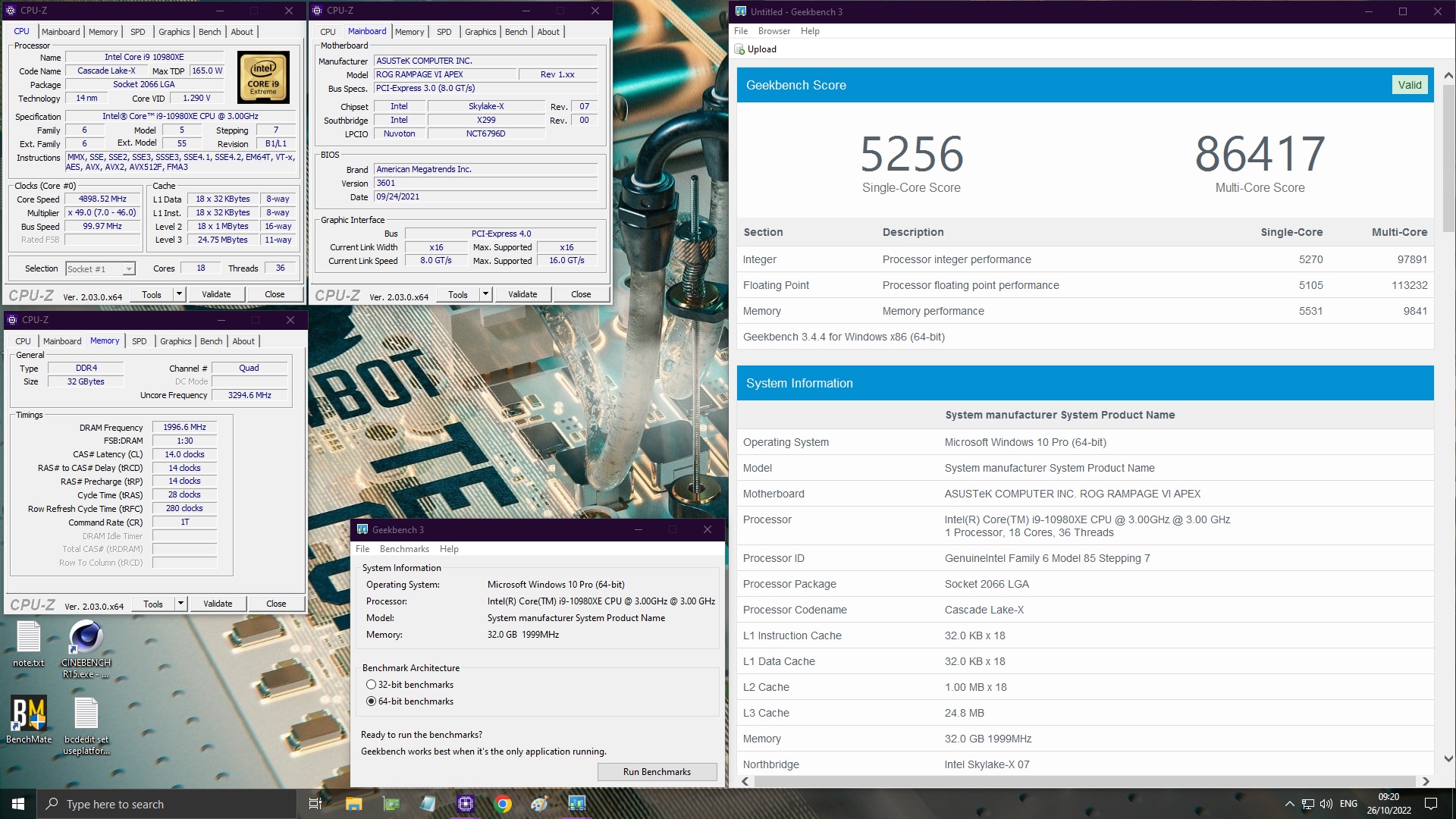Open Task View in the taskbar

click(315, 804)
